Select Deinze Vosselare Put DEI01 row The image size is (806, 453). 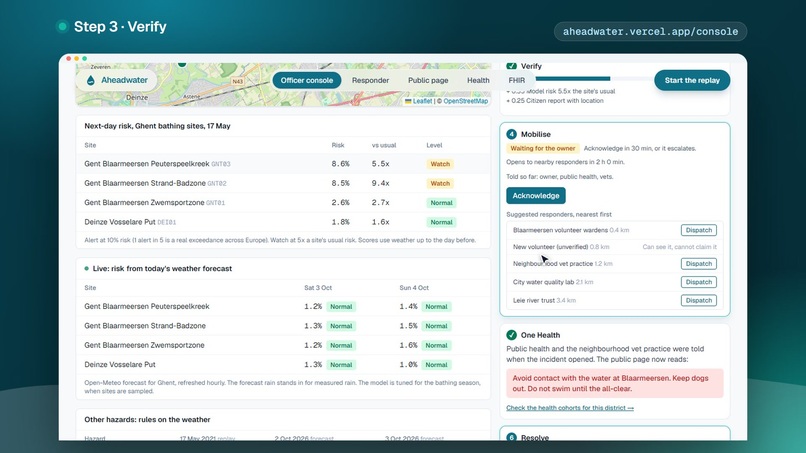(283, 222)
